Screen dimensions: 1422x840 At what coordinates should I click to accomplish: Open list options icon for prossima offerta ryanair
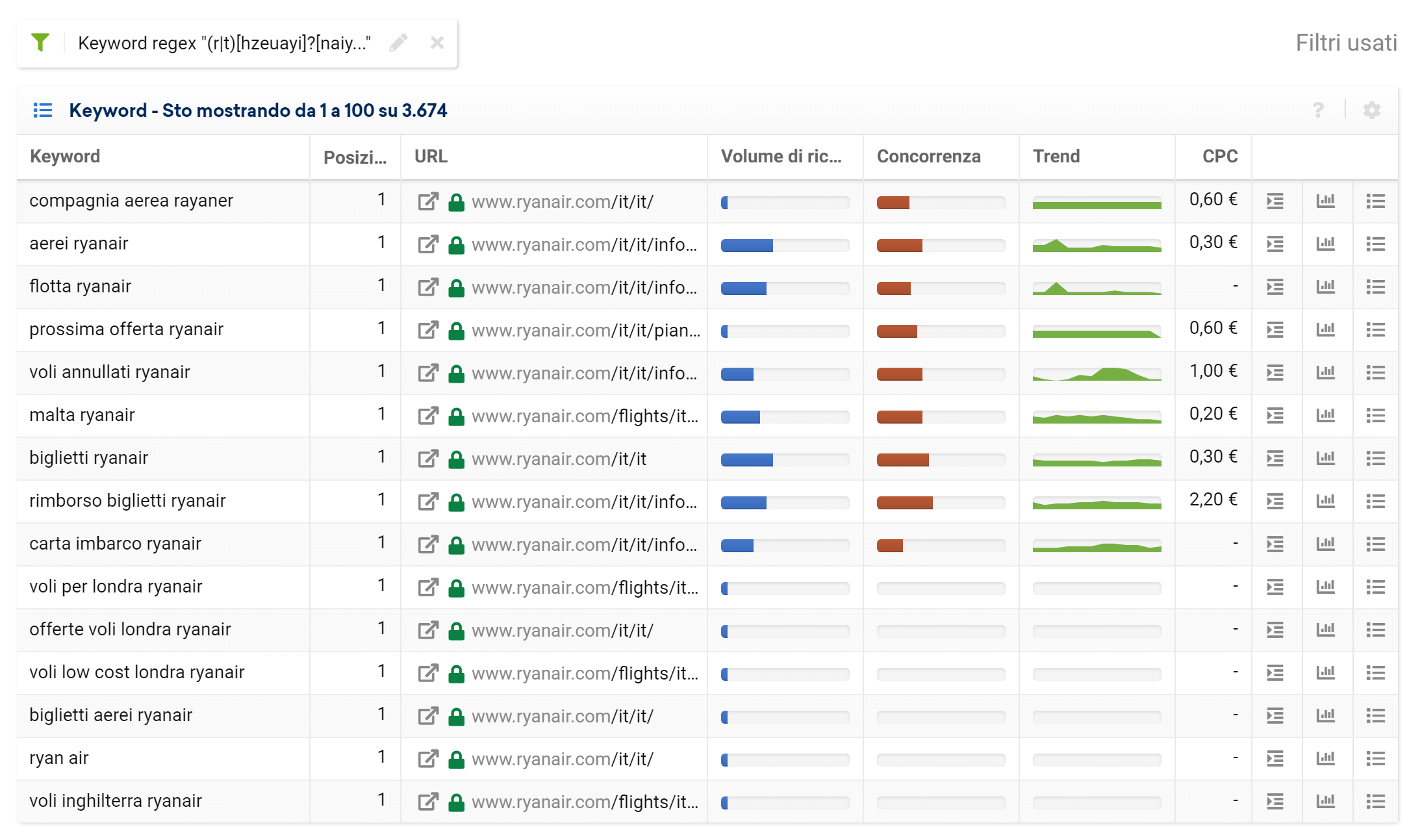tap(1376, 330)
